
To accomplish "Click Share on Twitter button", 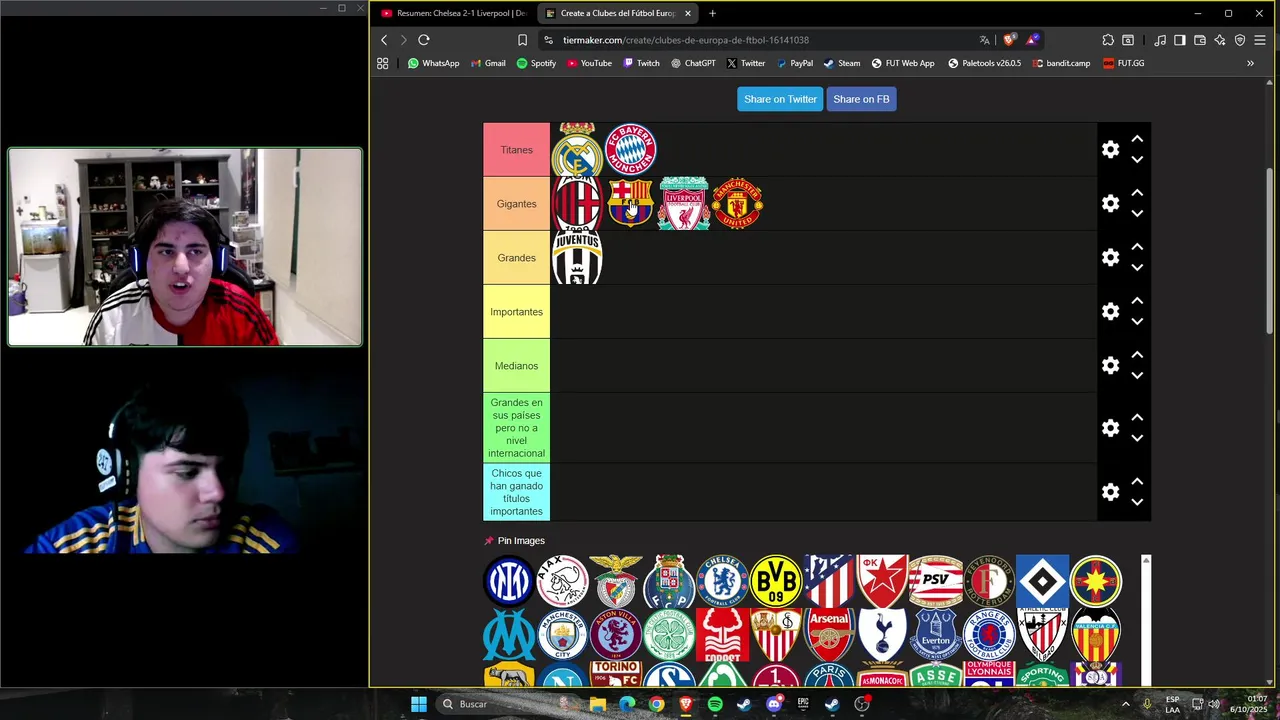I will (x=780, y=99).
